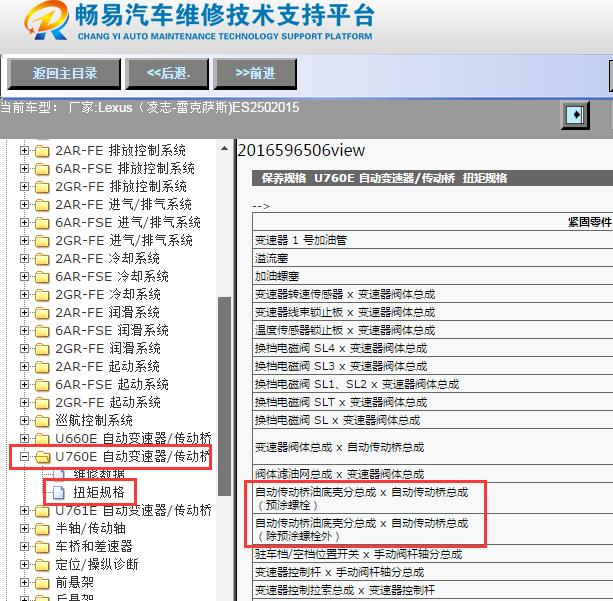Click the 变速器 1 号加油管 row
Viewport: 613px width, 601px height.
[433, 240]
